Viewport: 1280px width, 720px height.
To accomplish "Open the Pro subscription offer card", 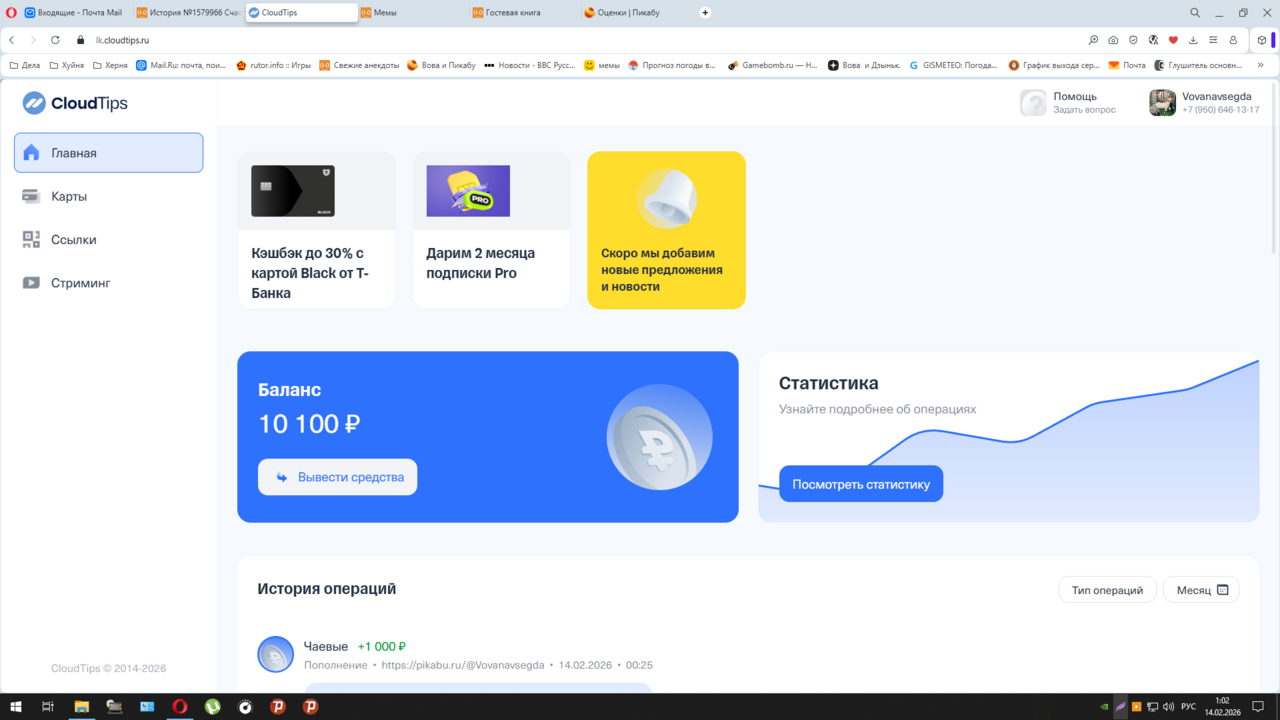I will point(491,230).
